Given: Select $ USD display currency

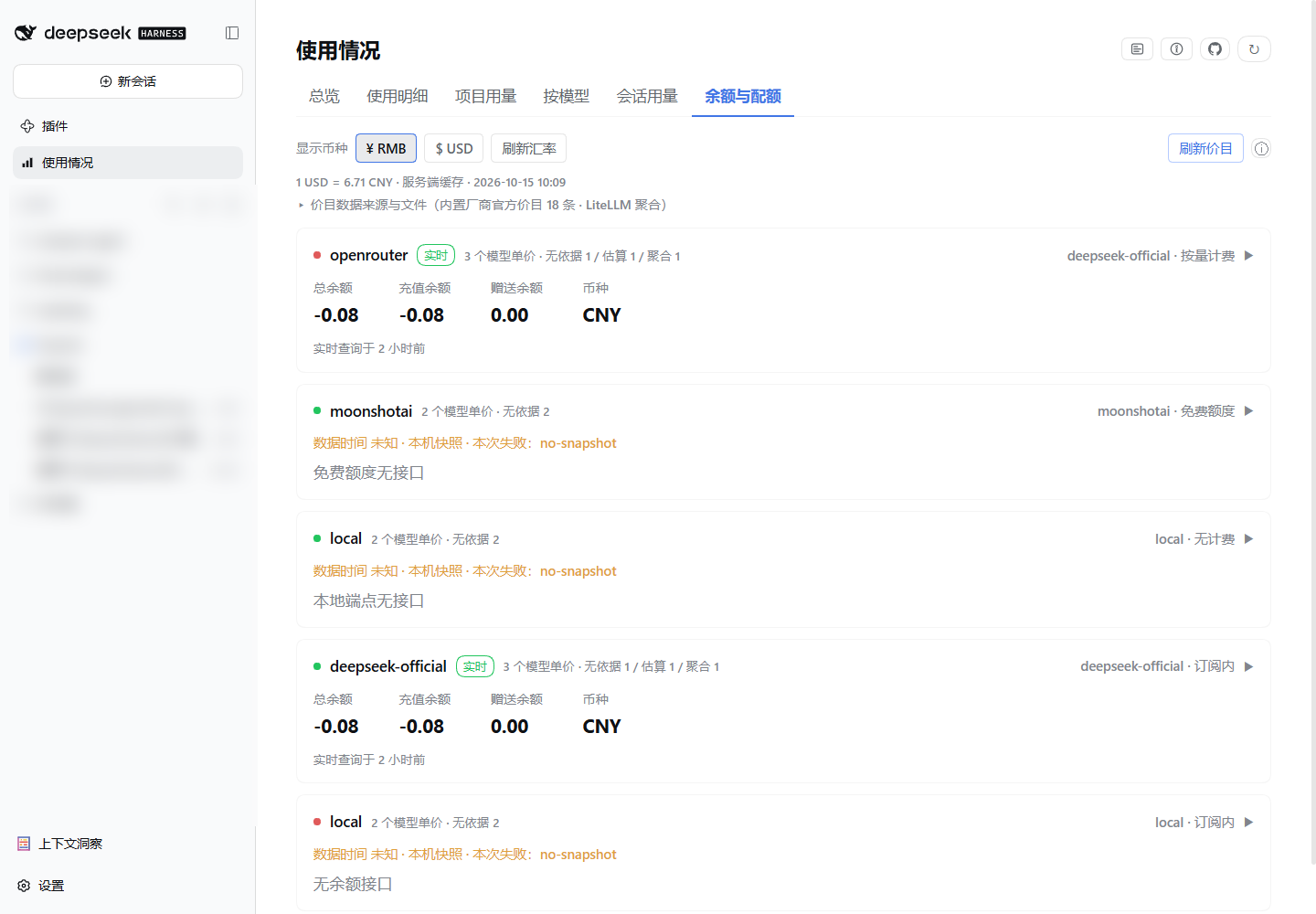Looking at the screenshot, I should (453, 149).
